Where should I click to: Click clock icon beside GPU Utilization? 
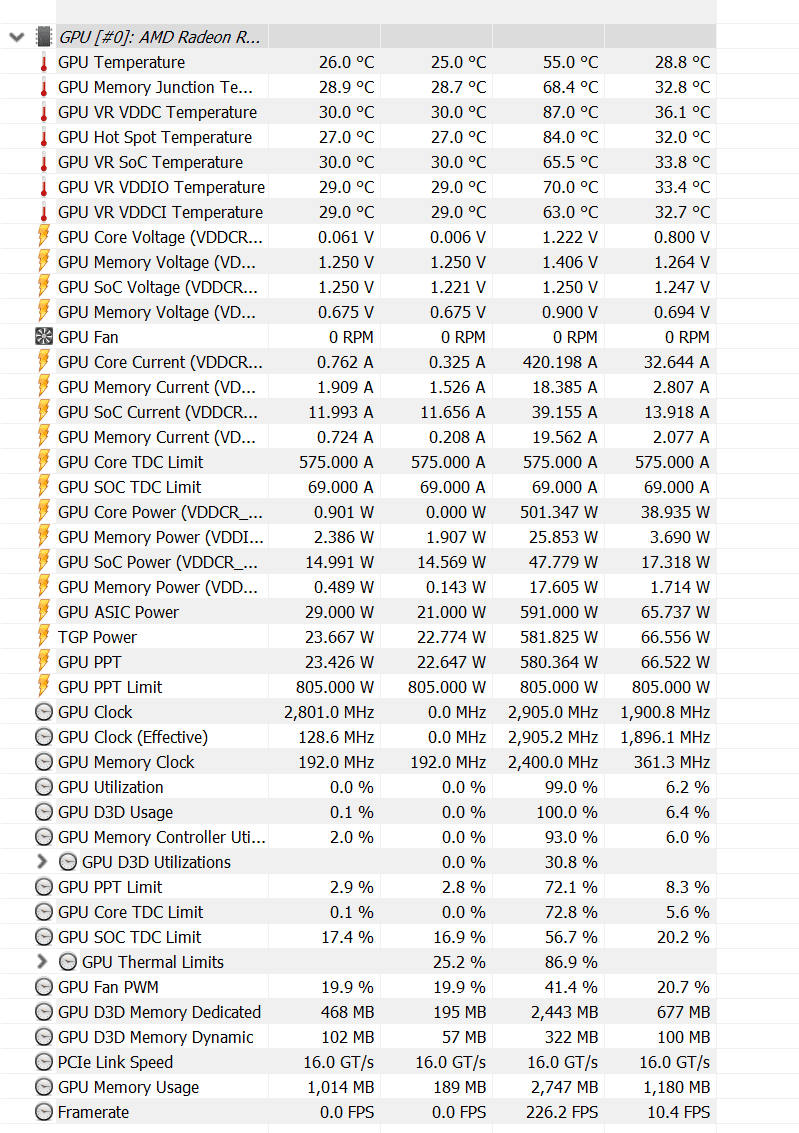click(x=44, y=787)
